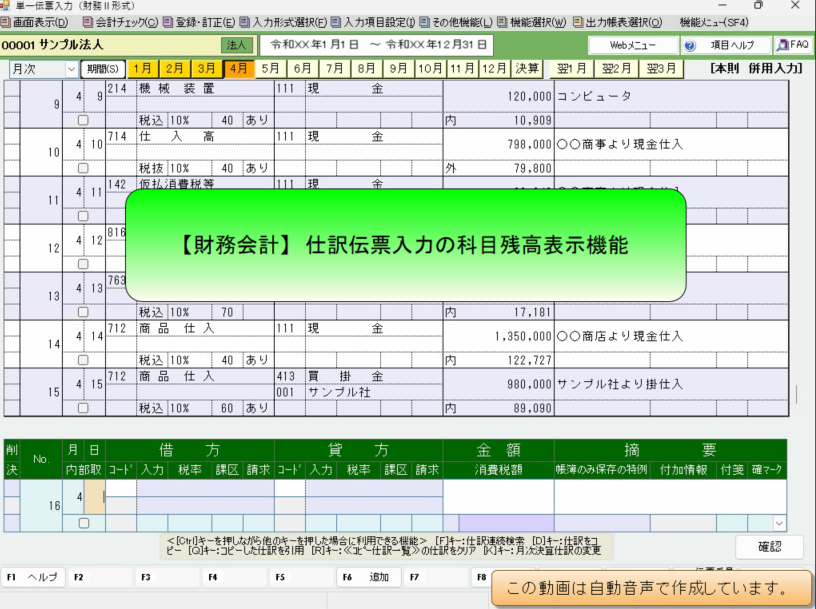Select the 4月 tab

click(239, 69)
